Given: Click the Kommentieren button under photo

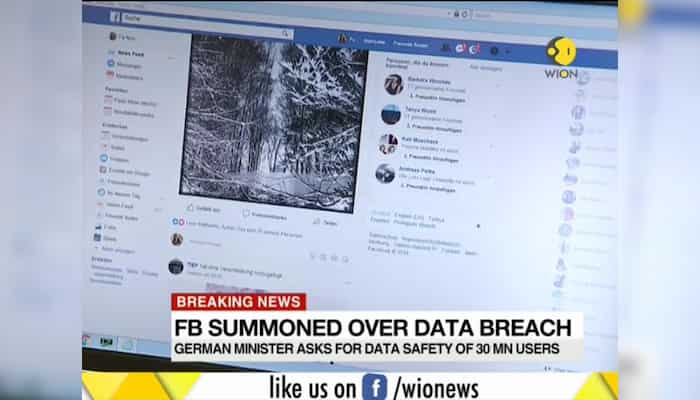Looking at the screenshot, I should point(265,215).
